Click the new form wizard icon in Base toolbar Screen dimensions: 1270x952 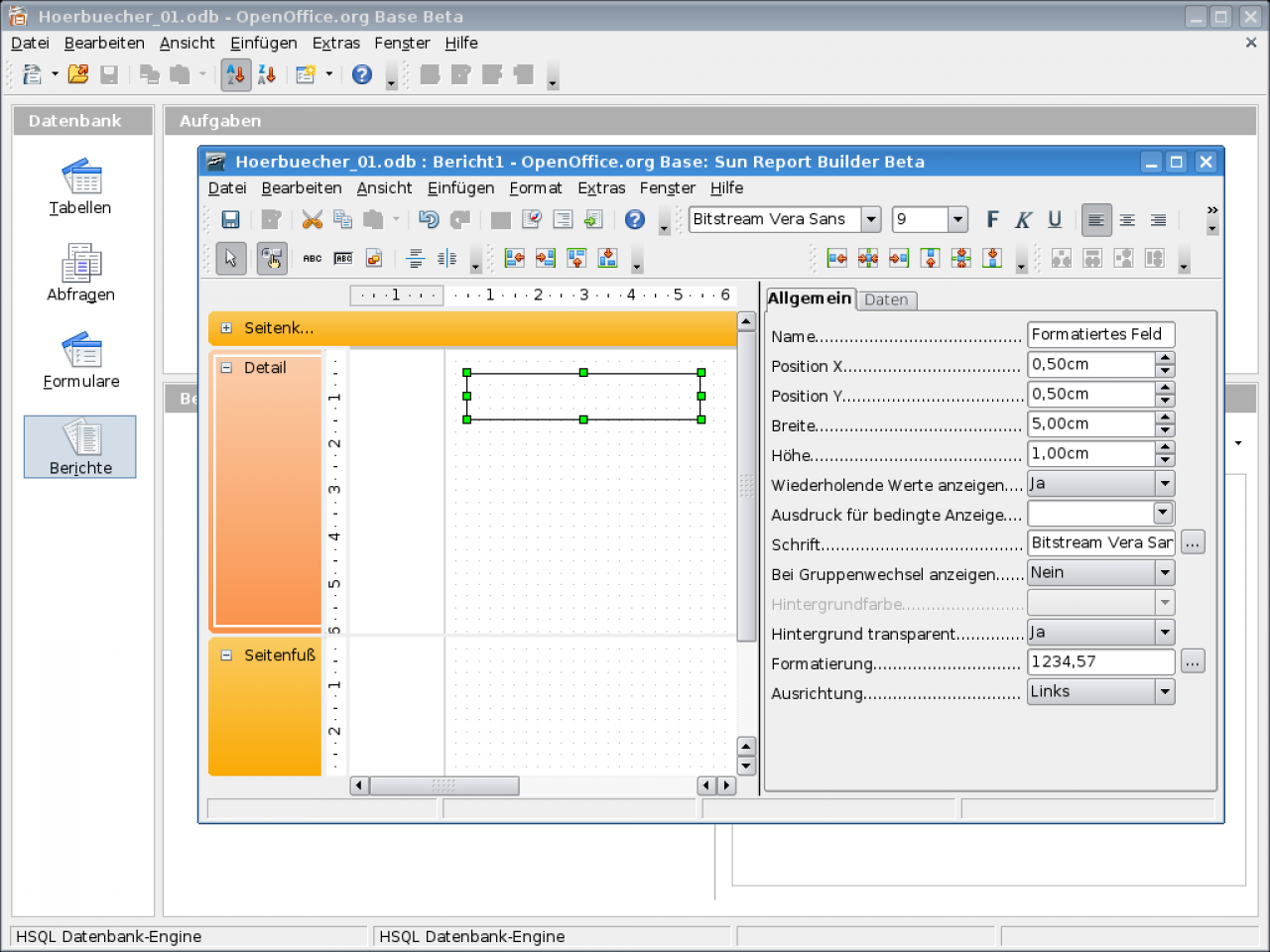tap(306, 74)
